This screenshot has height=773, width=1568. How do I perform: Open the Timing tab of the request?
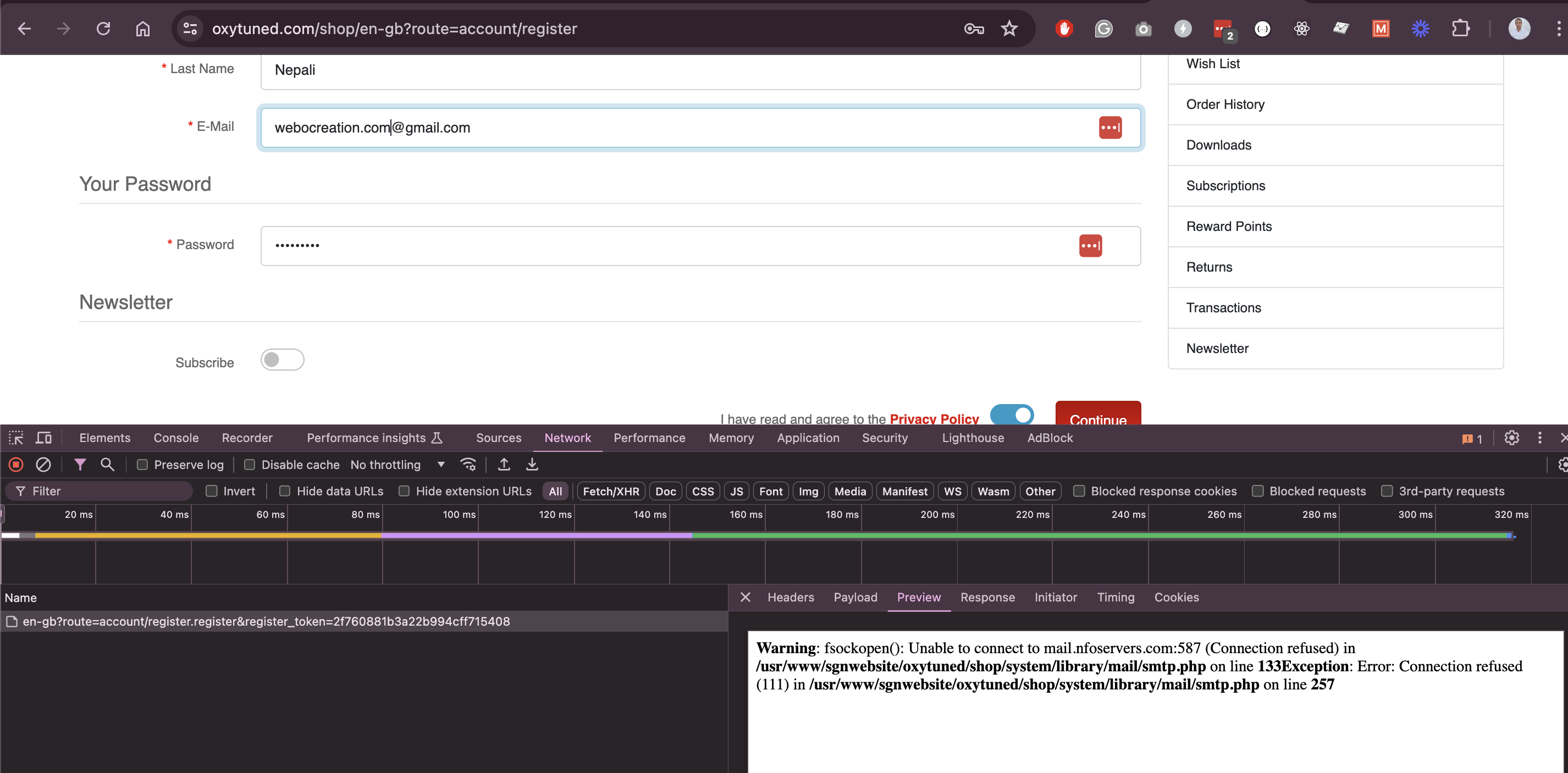pyautogui.click(x=1116, y=598)
